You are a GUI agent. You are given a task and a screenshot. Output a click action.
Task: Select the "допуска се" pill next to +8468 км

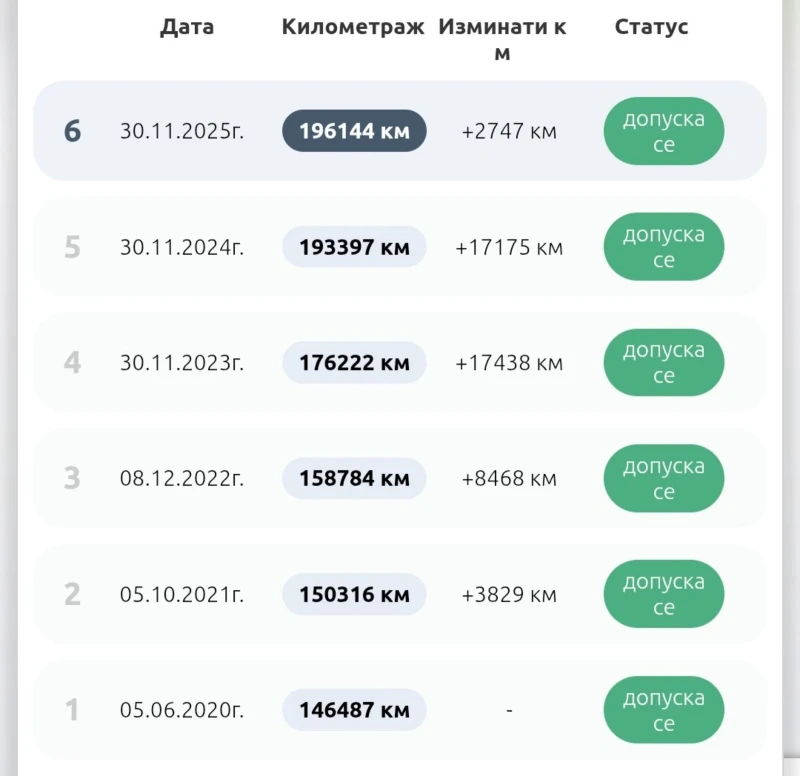(663, 478)
